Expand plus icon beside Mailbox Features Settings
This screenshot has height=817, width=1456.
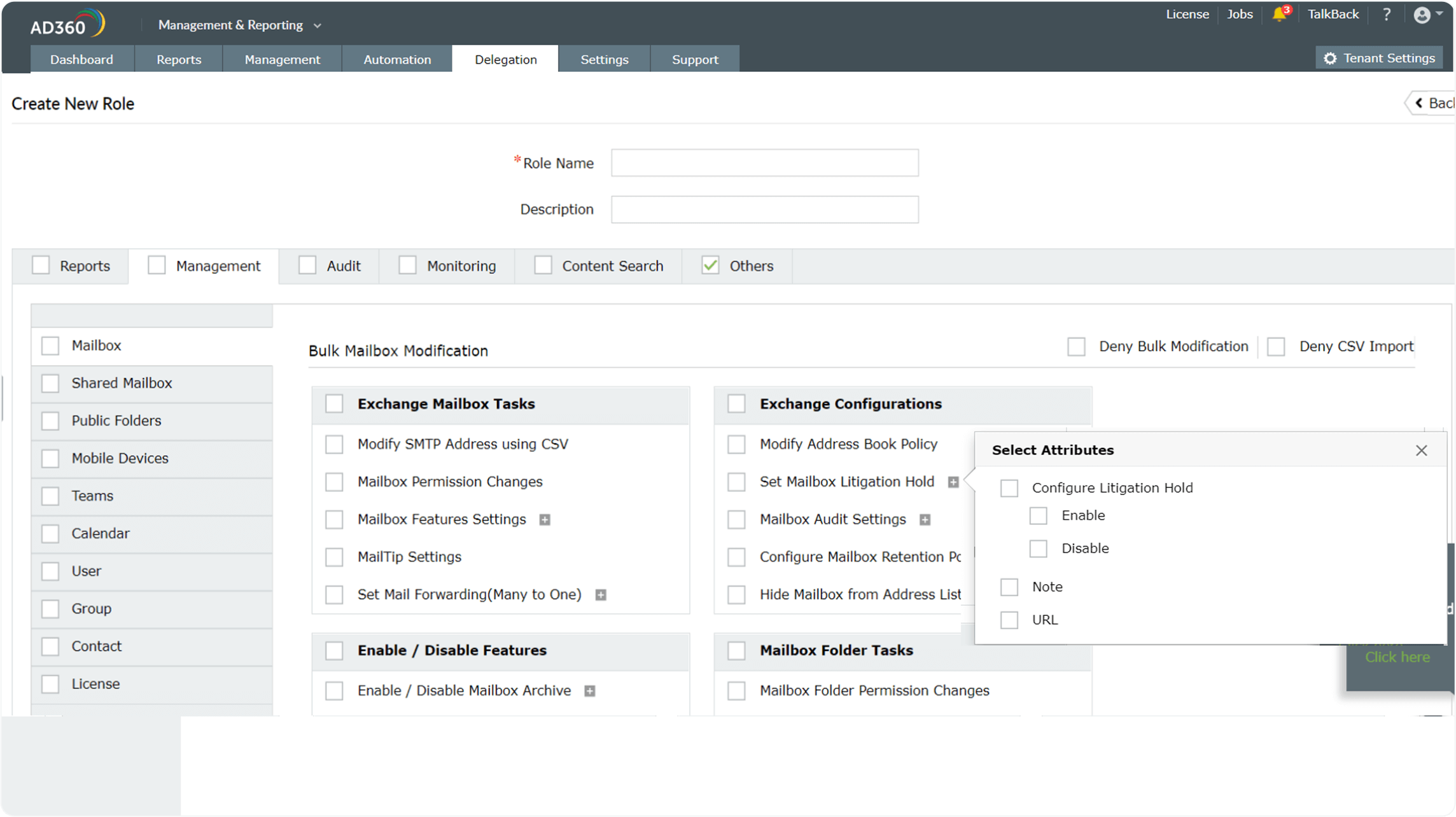click(x=545, y=520)
